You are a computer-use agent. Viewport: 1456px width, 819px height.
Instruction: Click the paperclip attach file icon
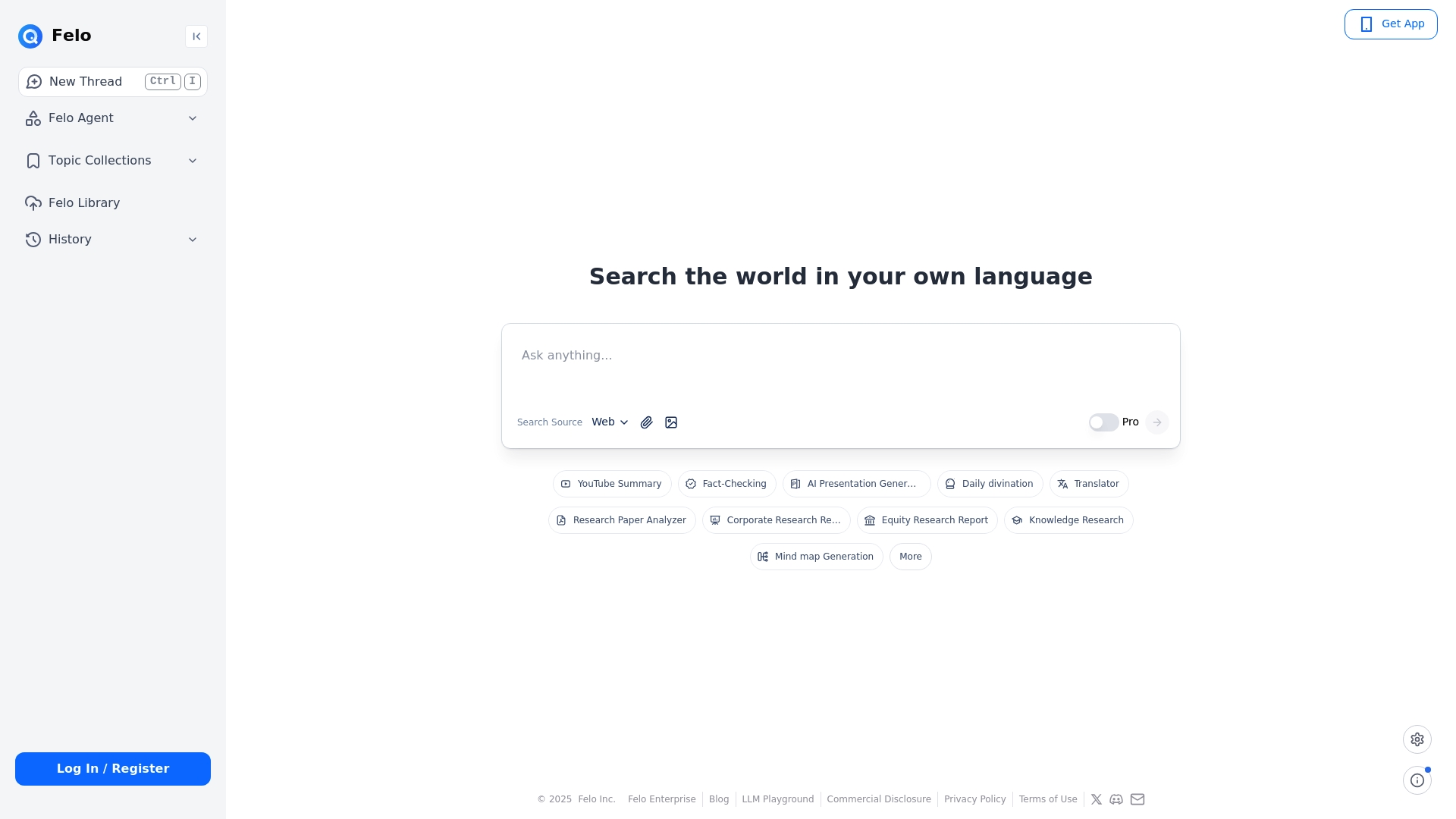pyautogui.click(x=646, y=422)
